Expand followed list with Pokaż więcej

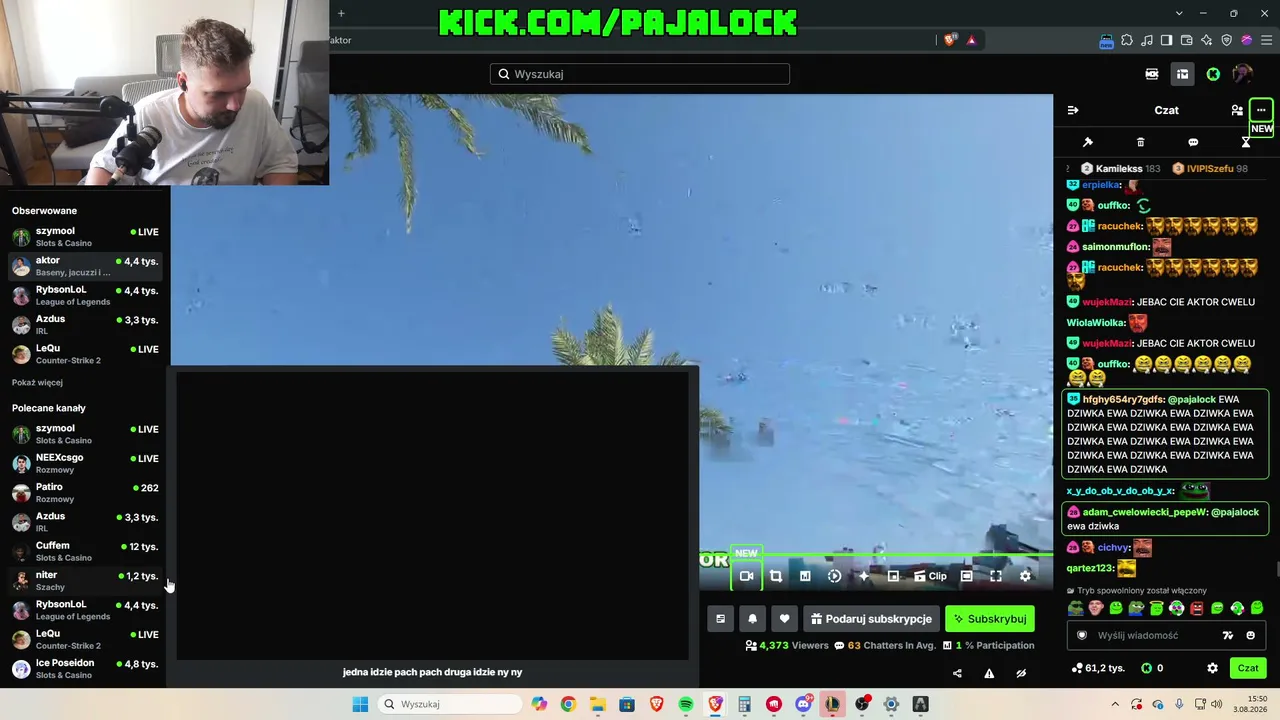tap(37, 382)
